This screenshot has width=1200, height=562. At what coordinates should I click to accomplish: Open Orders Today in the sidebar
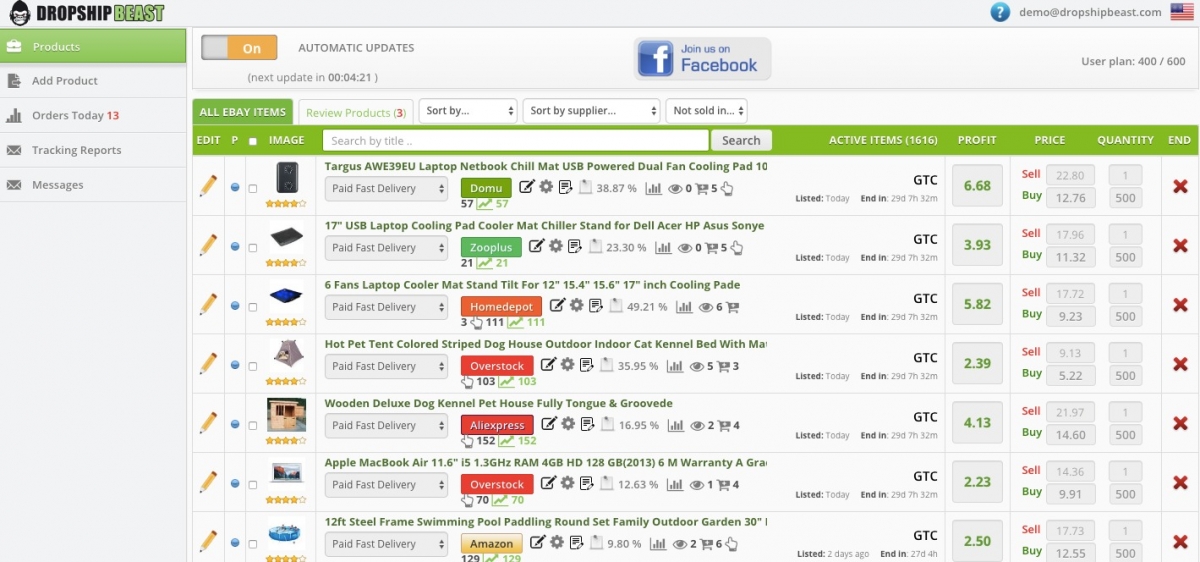tap(75, 115)
